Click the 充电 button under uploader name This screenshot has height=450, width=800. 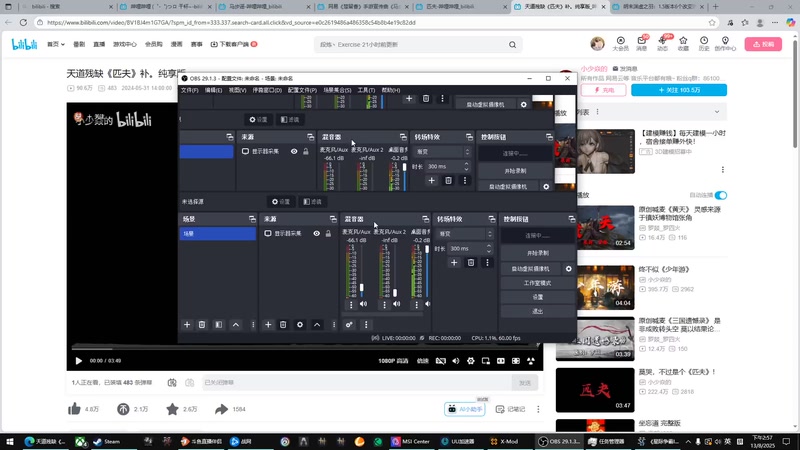[604, 90]
